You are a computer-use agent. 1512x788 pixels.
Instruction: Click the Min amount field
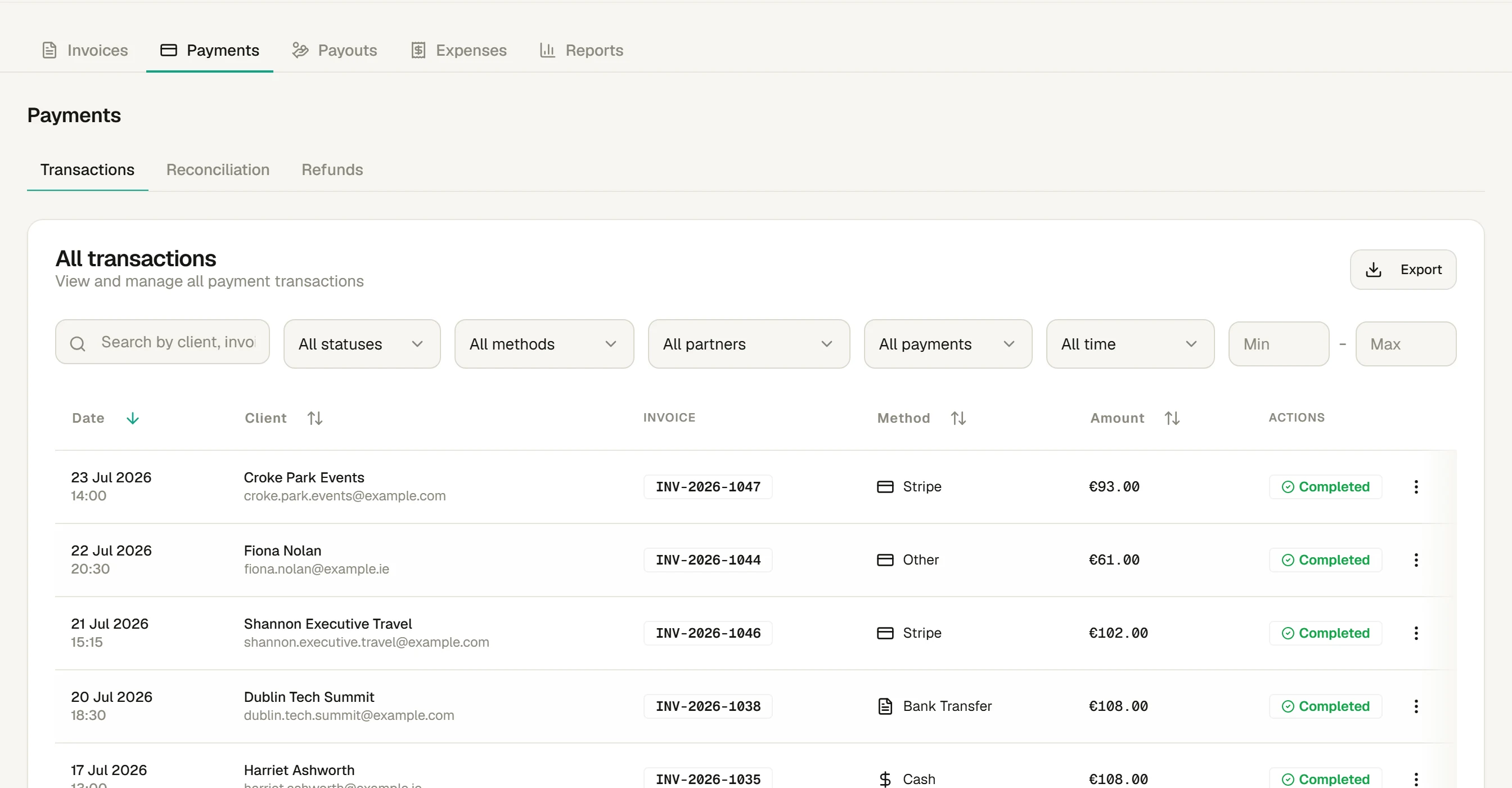pyautogui.click(x=1279, y=344)
